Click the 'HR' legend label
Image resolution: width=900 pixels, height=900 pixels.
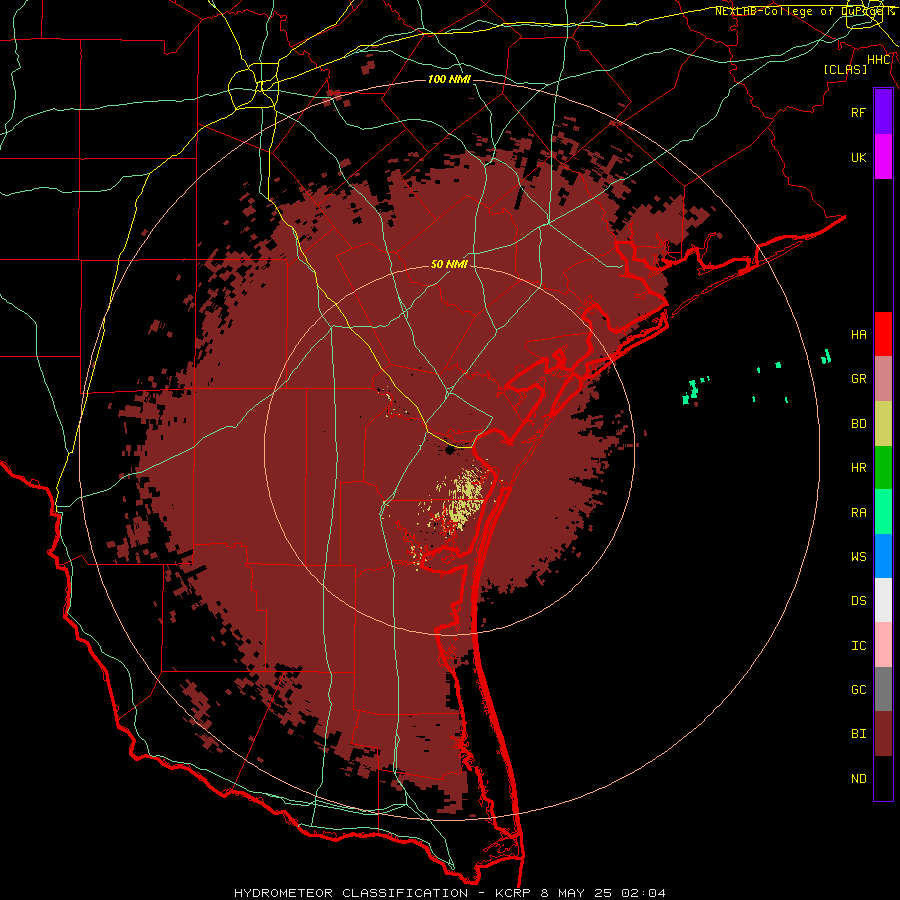pos(859,468)
